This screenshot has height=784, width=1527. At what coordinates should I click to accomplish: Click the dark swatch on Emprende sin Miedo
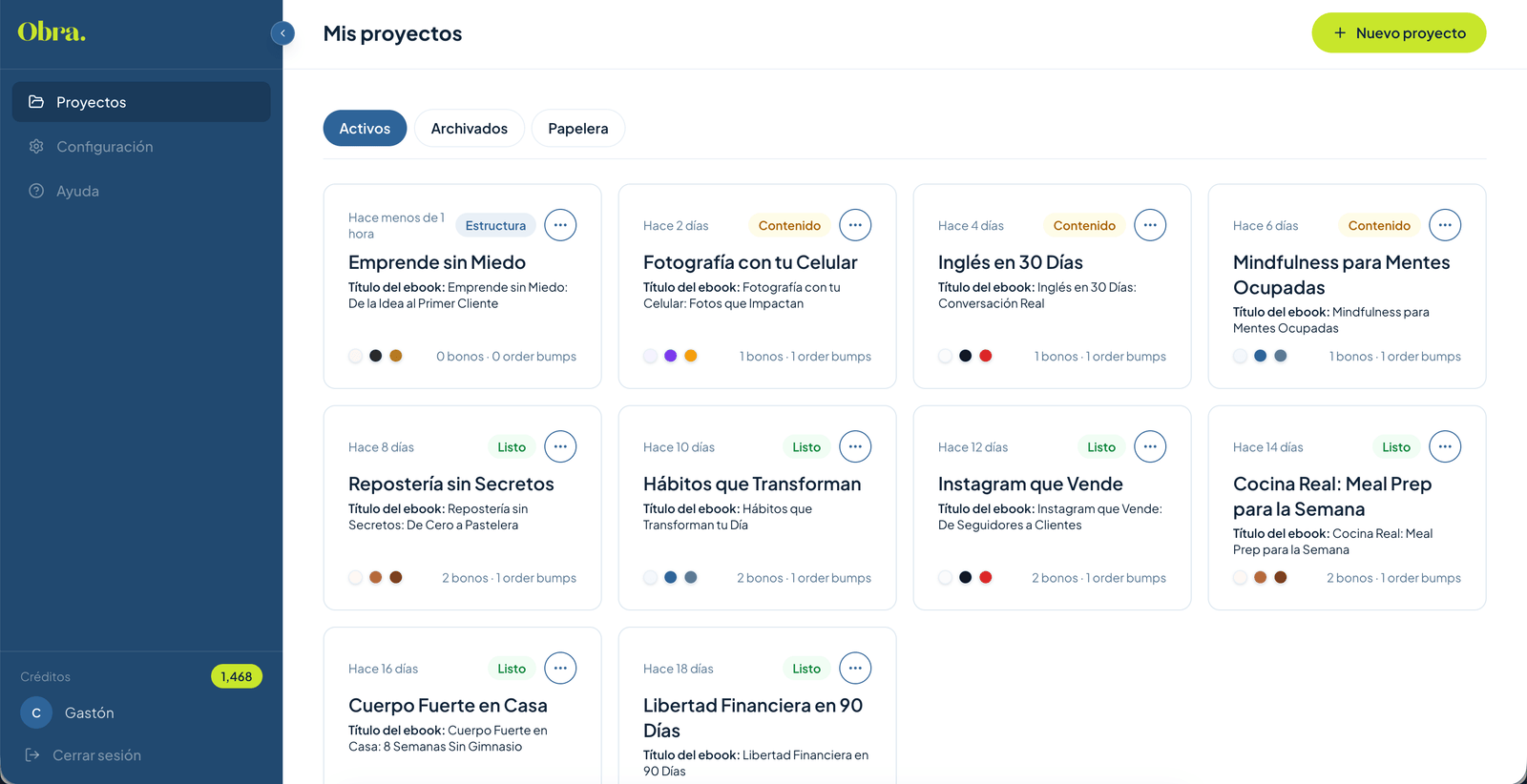[376, 356]
